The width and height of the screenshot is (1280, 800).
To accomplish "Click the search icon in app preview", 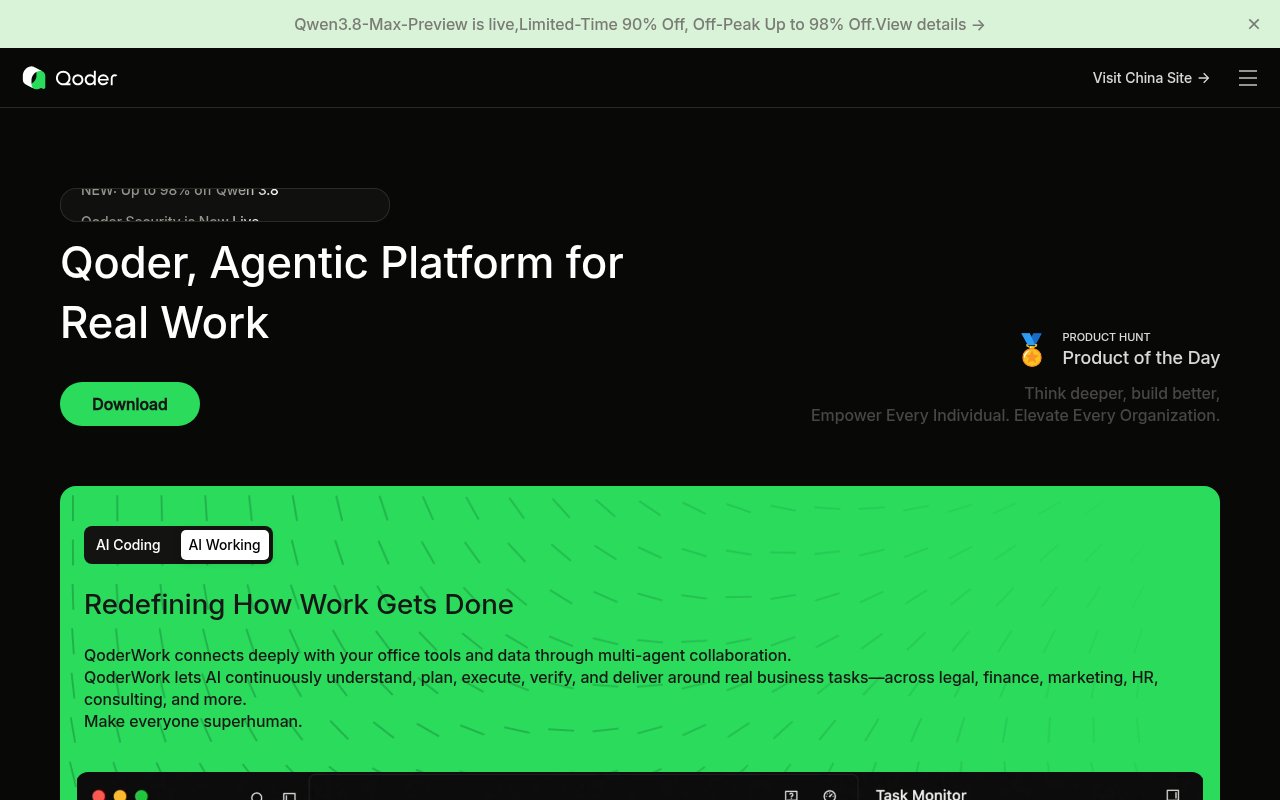I will (x=257, y=796).
